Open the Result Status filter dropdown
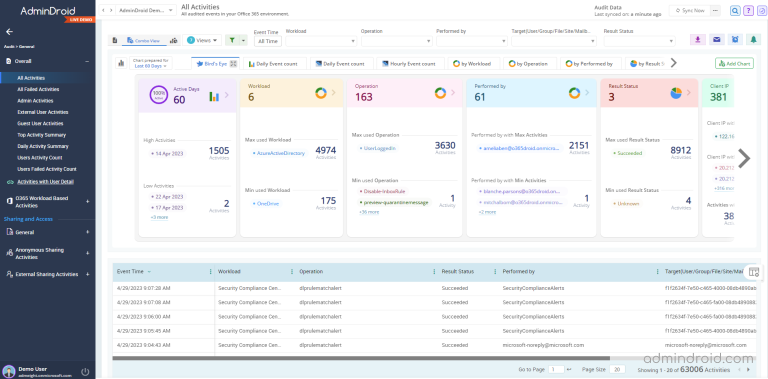Screen dimensions: 768x379 (x=640, y=41)
